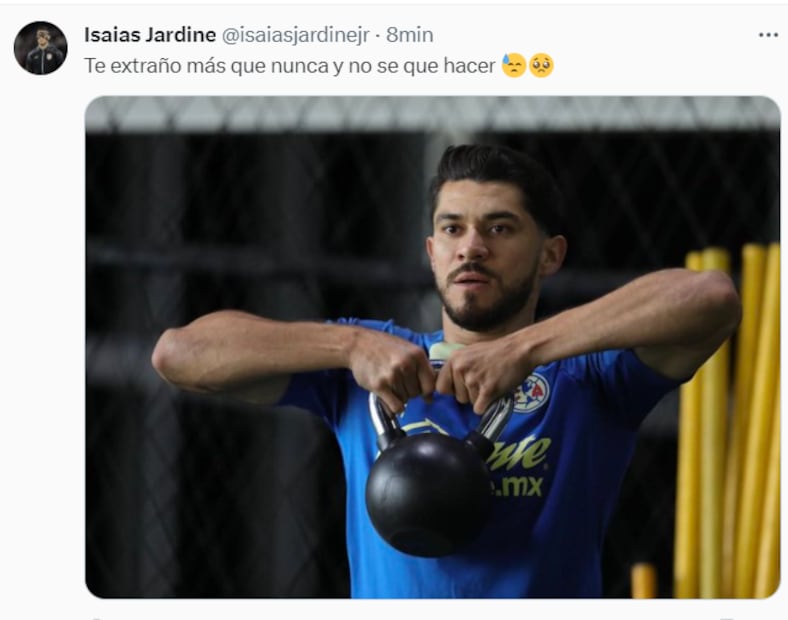Open the tweet via 8min timestamp

410,35
